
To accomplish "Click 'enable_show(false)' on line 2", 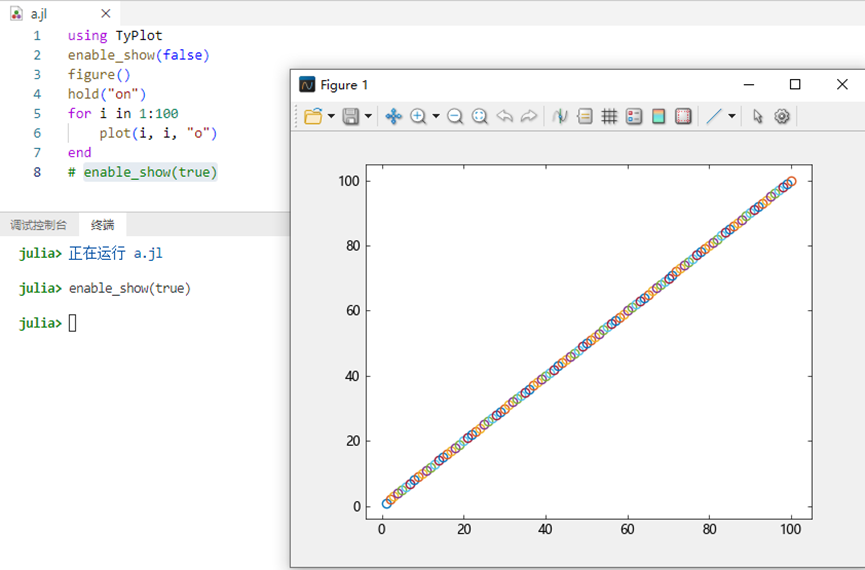I will pyautogui.click(x=138, y=55).
